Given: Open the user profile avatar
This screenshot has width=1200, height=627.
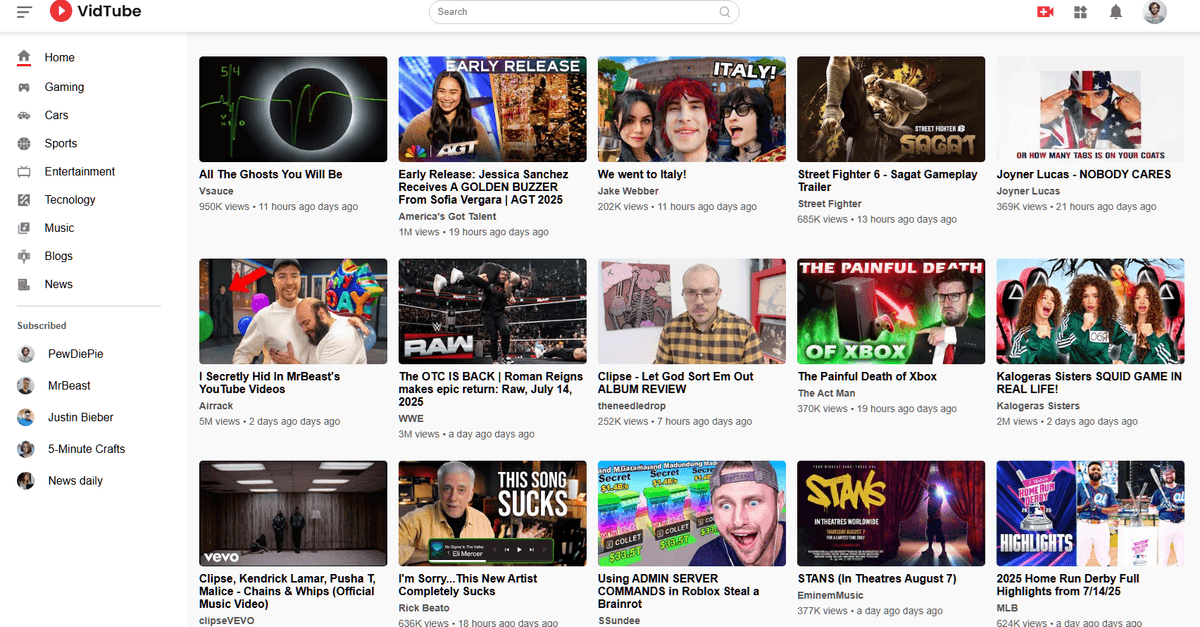Looking at the screenshot, I should [1155, 12].
